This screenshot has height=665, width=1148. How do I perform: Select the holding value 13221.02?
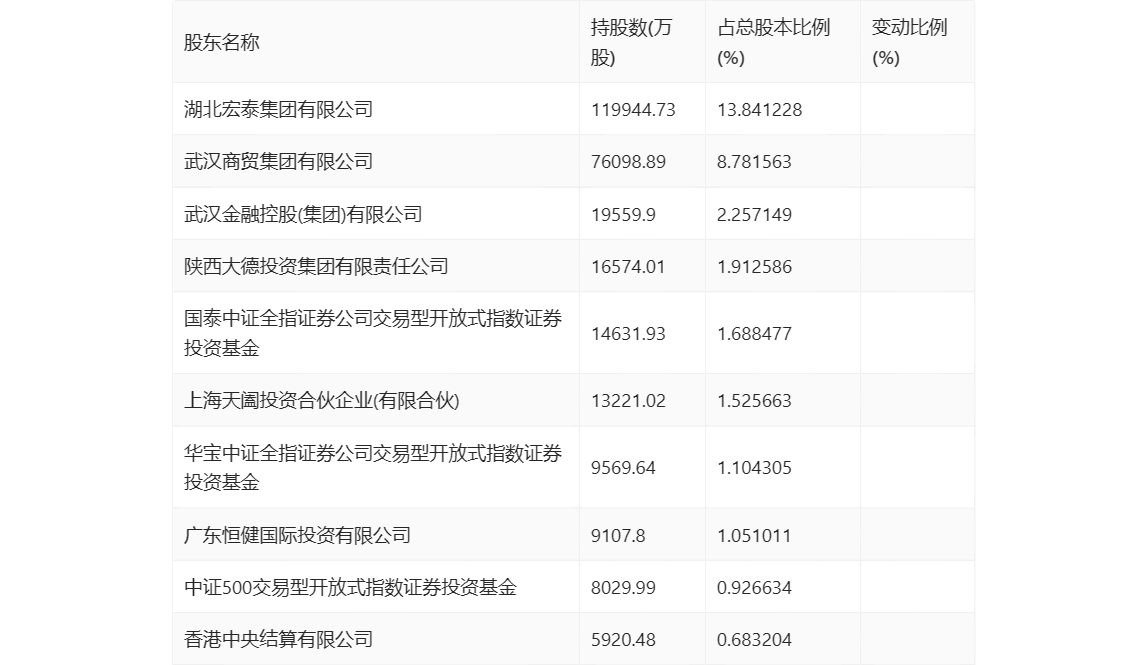(x=628, y=401)
